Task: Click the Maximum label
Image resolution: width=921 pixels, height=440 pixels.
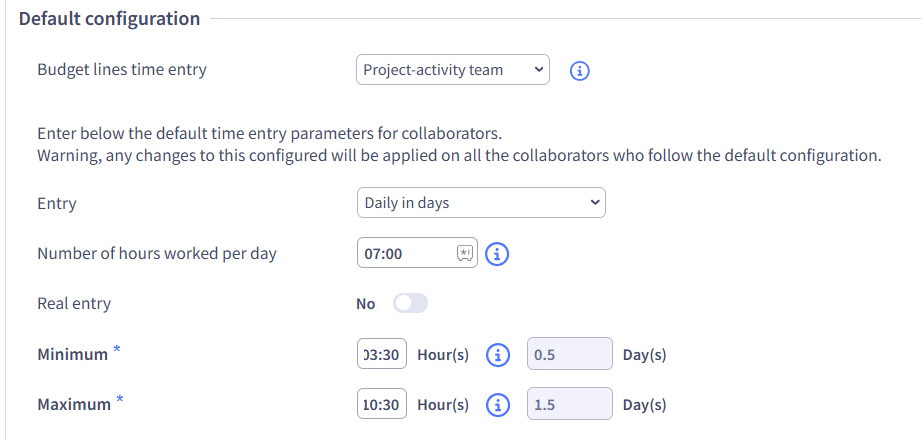Action: (x=73, y=405)
